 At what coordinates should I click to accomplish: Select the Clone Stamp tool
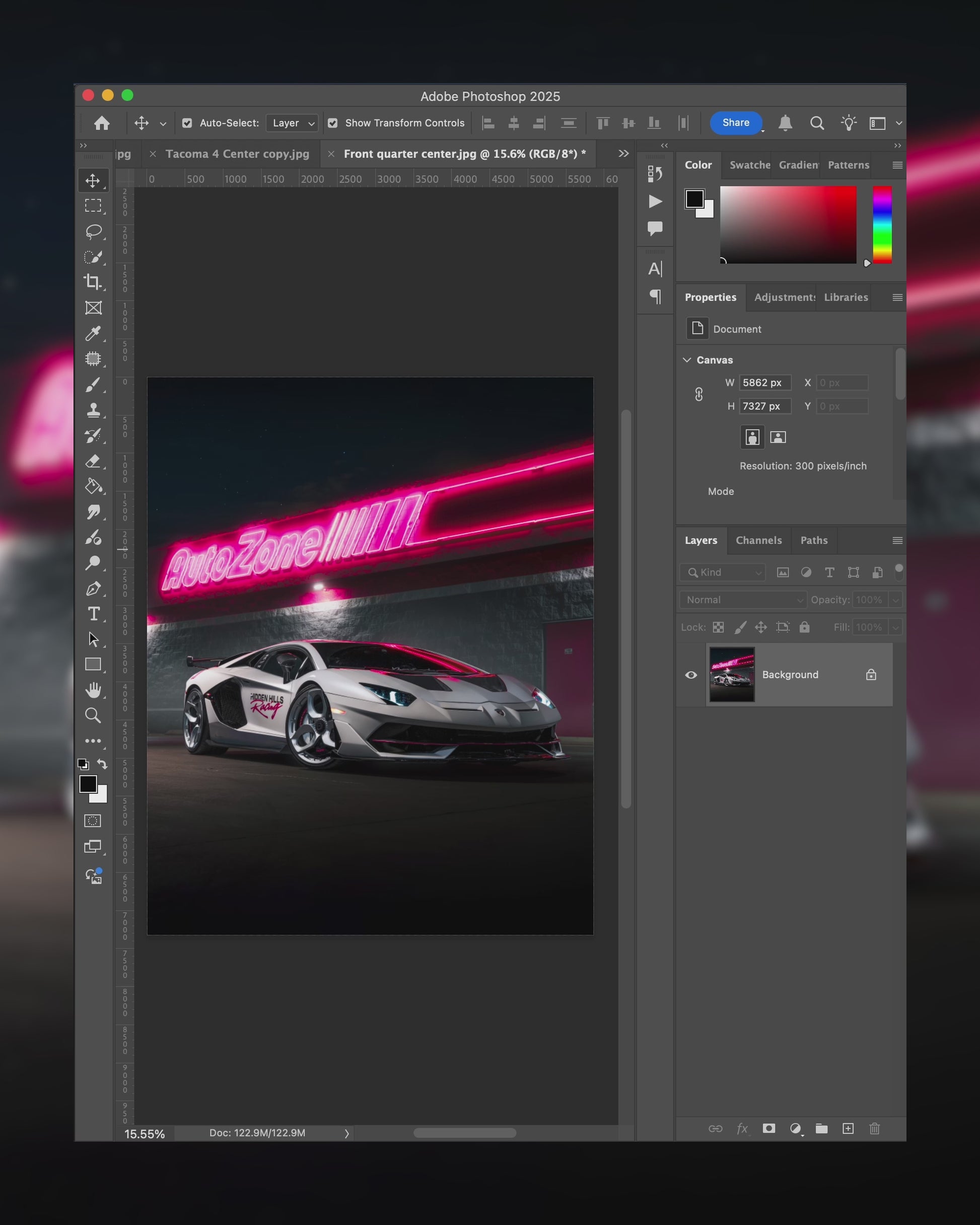click(x=93, y=410)
